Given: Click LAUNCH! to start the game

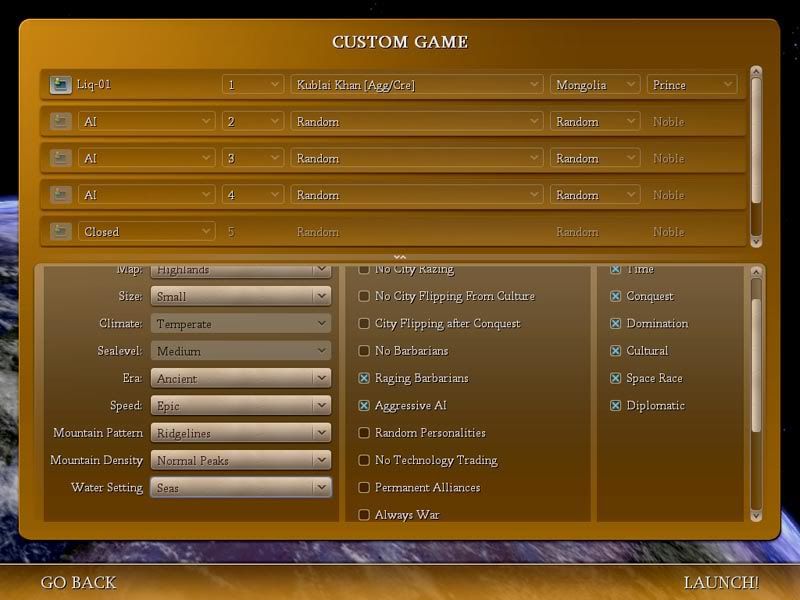Looking at the screenshot, I should (x=721, y=583).
